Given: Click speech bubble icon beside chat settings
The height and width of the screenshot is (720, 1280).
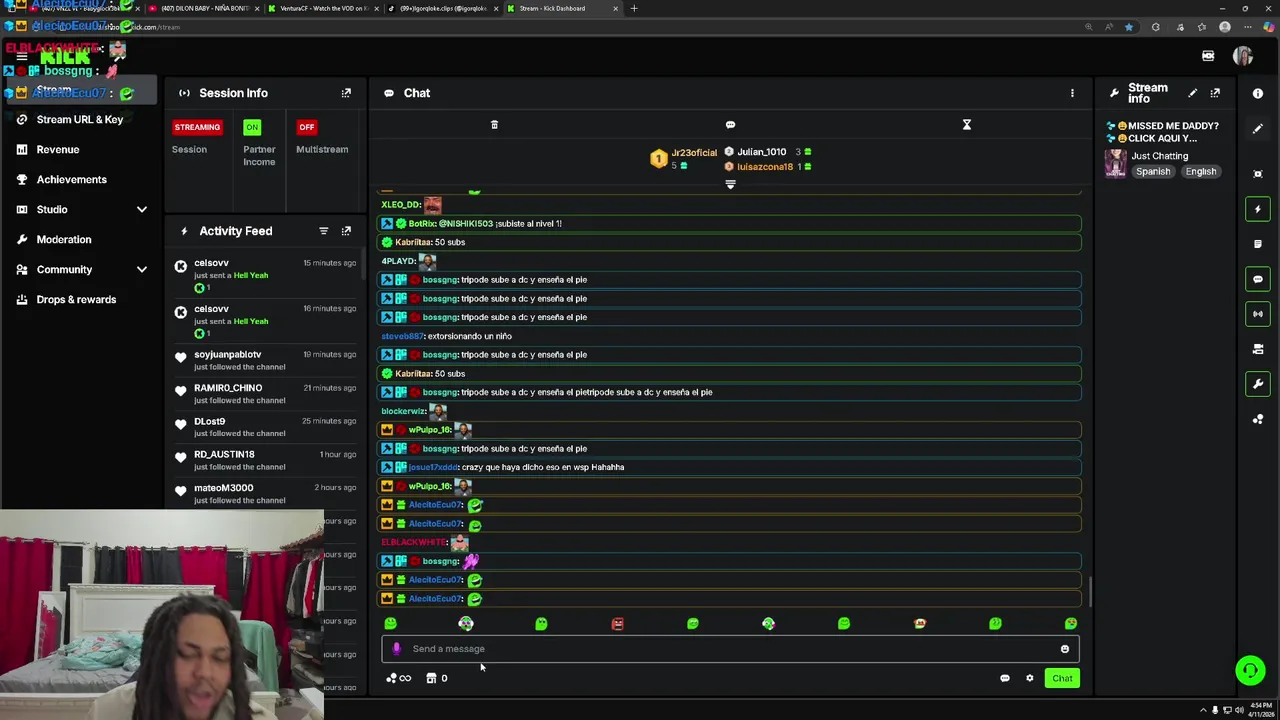Looking at the screenshot, I should (1005, 678).
